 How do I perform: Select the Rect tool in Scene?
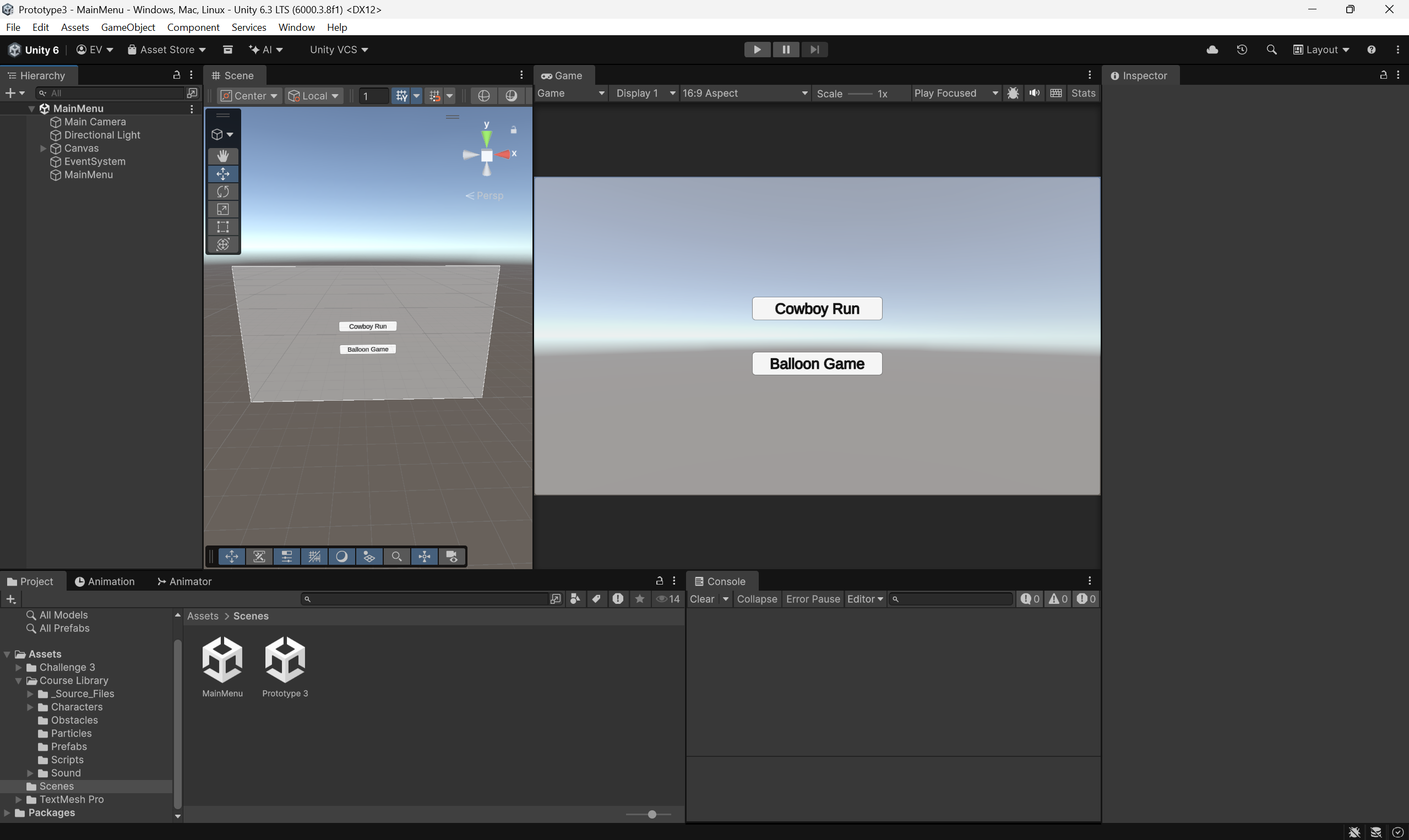click(223, 226)
